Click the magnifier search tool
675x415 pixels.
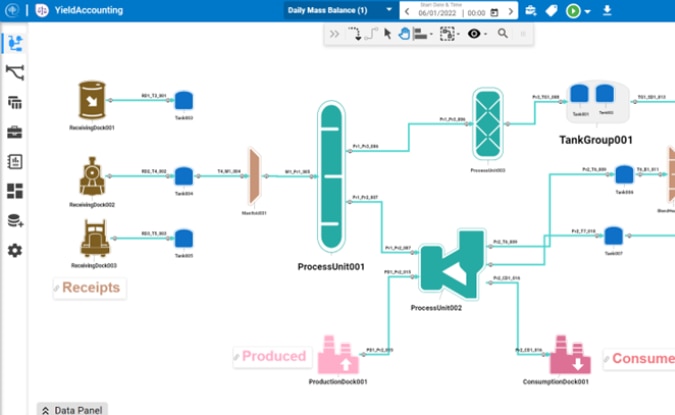(502, 34)
